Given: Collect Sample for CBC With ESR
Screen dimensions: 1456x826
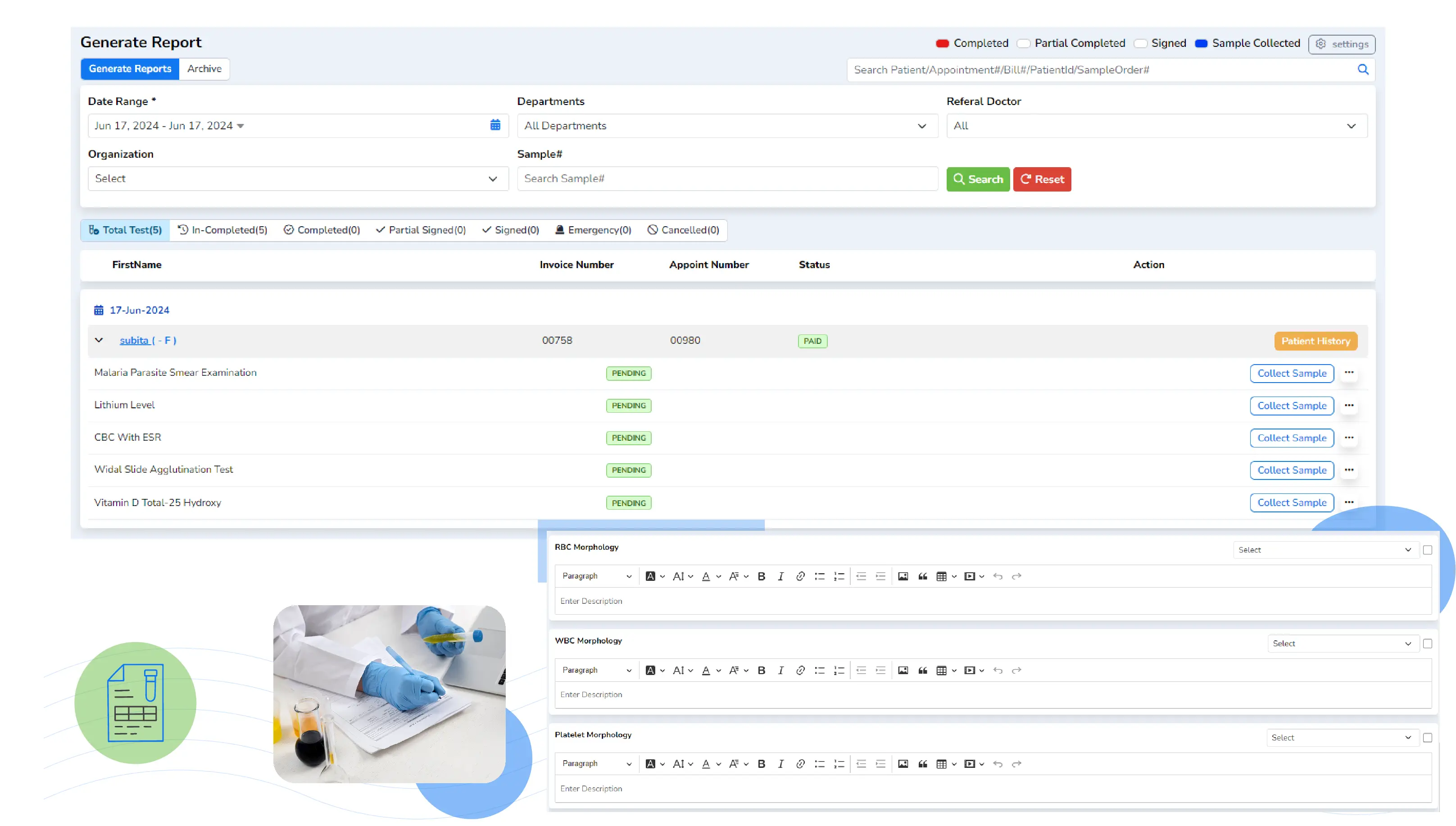Looking at the screenshot, I should click(x=1291, y=438).
